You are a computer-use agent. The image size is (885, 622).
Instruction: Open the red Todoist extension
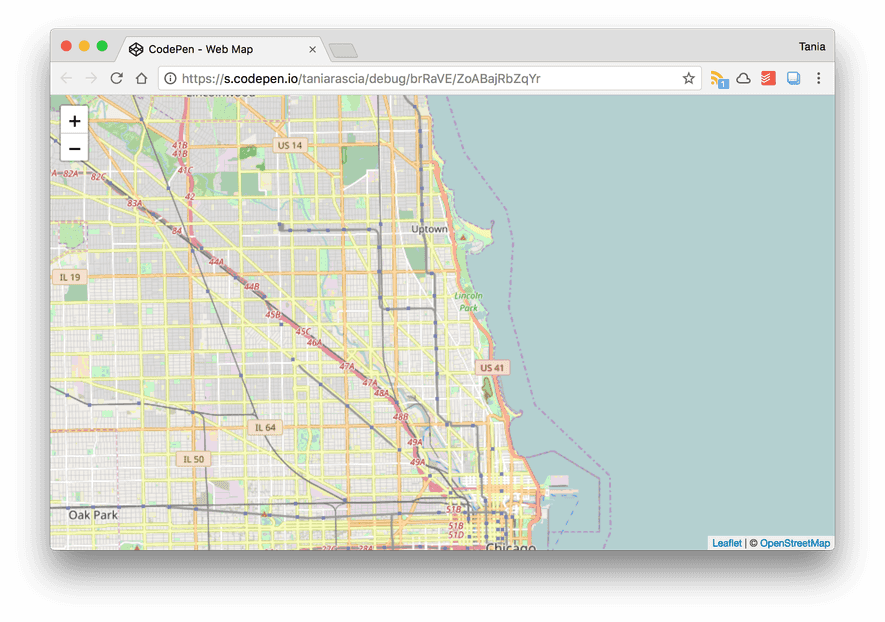(x=768, y=78)
